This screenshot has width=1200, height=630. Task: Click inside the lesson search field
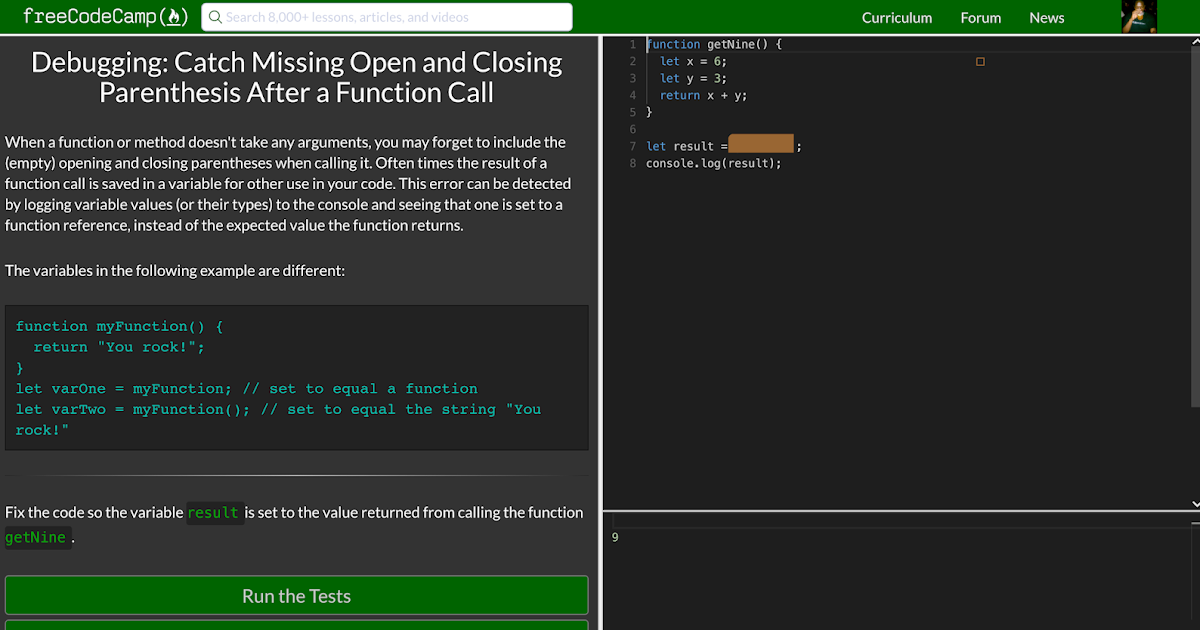pyautogui.click(x=387, y=16)
